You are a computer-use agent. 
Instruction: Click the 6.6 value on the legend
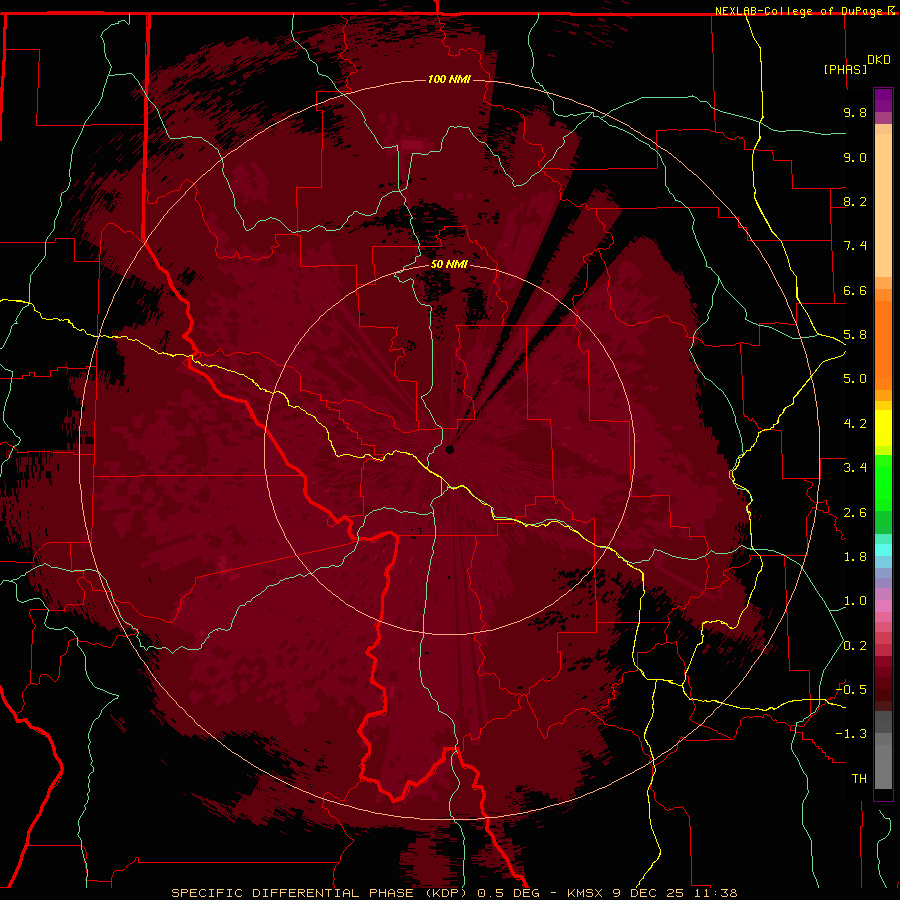(855, 290)
